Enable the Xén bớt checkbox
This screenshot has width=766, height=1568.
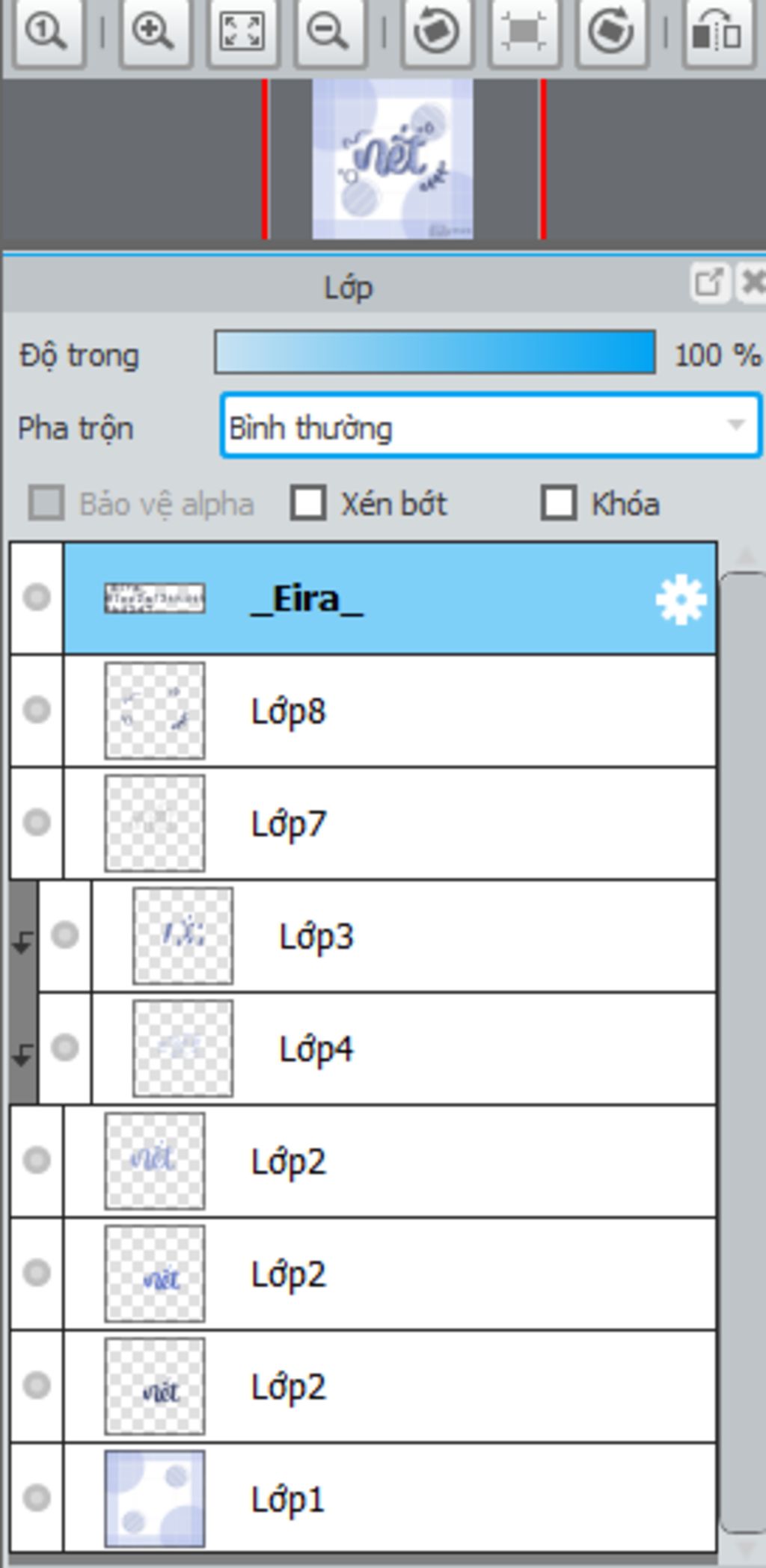(x=308, y=503)
